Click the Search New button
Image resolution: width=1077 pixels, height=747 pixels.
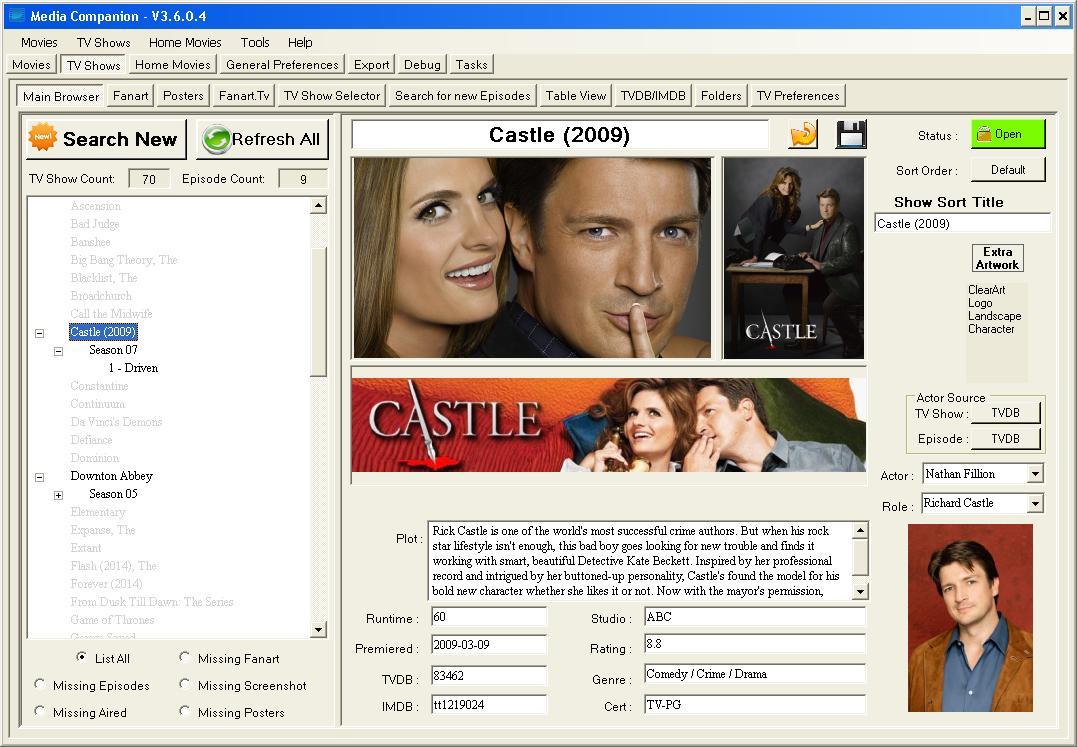(106, 139)
